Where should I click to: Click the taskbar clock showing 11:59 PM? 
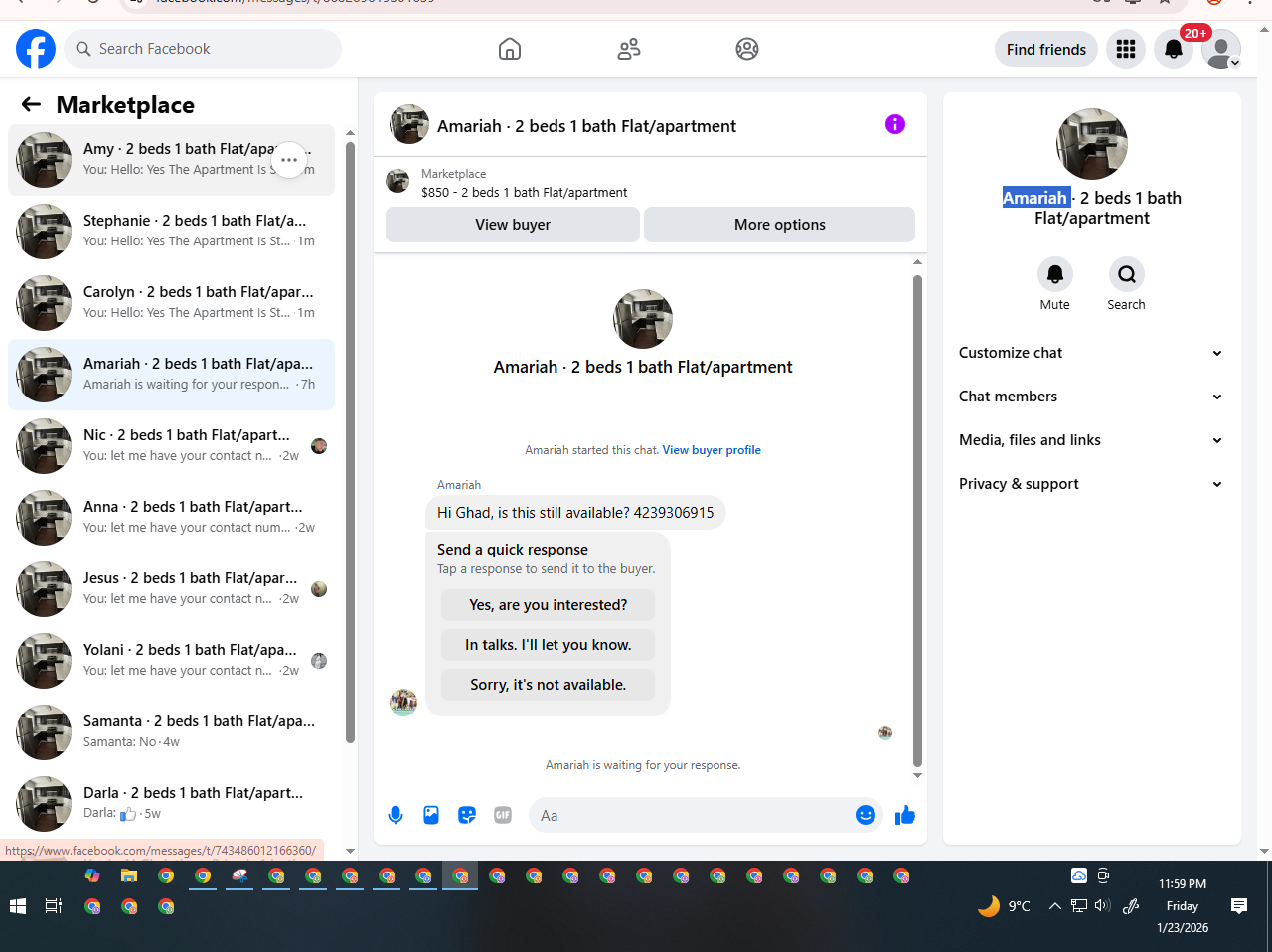[x=1183, y=905]
